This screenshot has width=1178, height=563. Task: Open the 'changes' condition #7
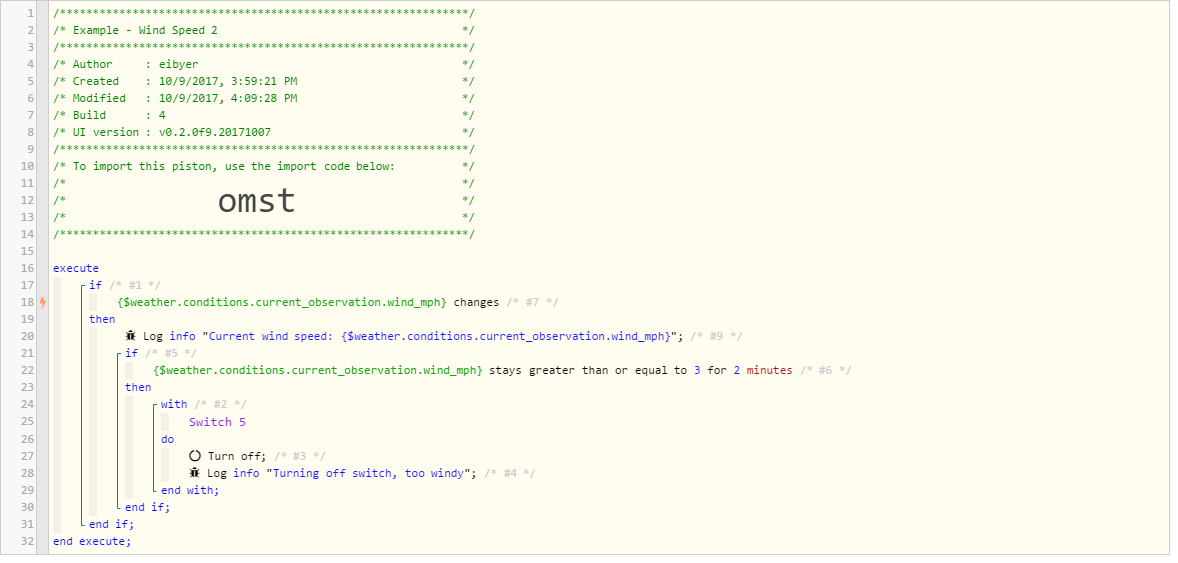point(476,302)
